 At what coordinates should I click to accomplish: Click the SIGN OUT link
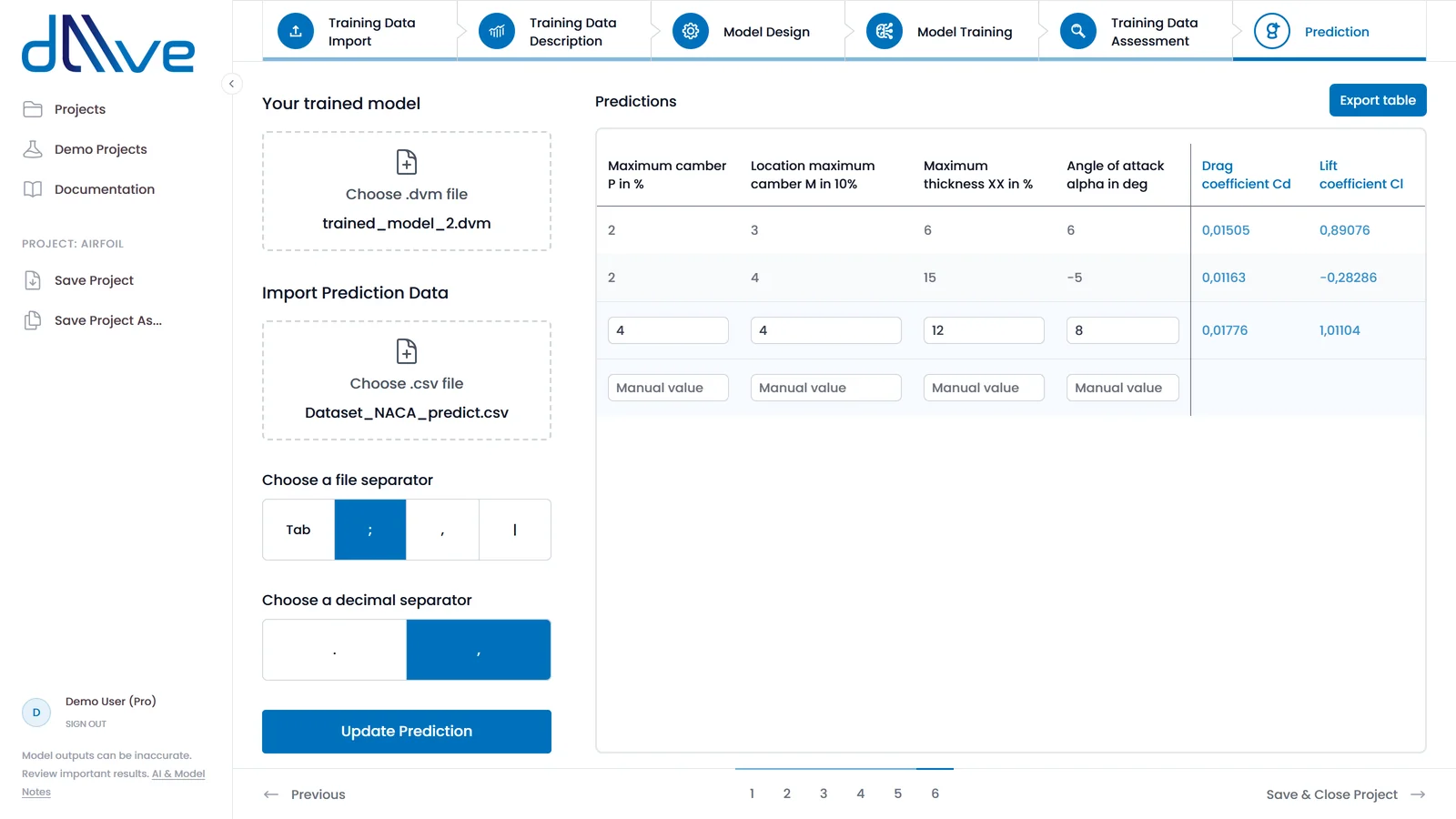86,724
